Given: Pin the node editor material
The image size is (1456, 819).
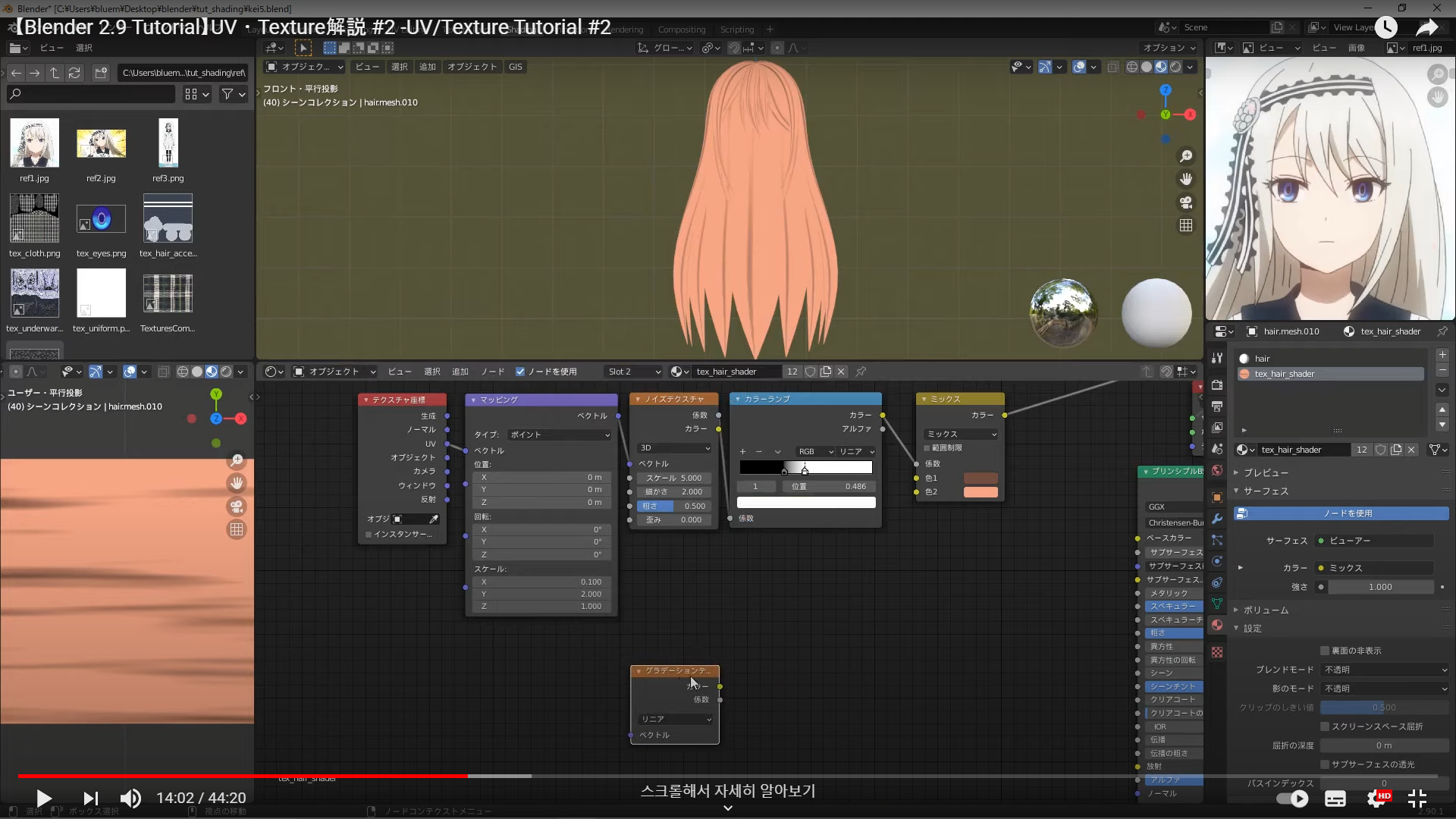Looking at the screenshot, I should click(x=861, y=372).
